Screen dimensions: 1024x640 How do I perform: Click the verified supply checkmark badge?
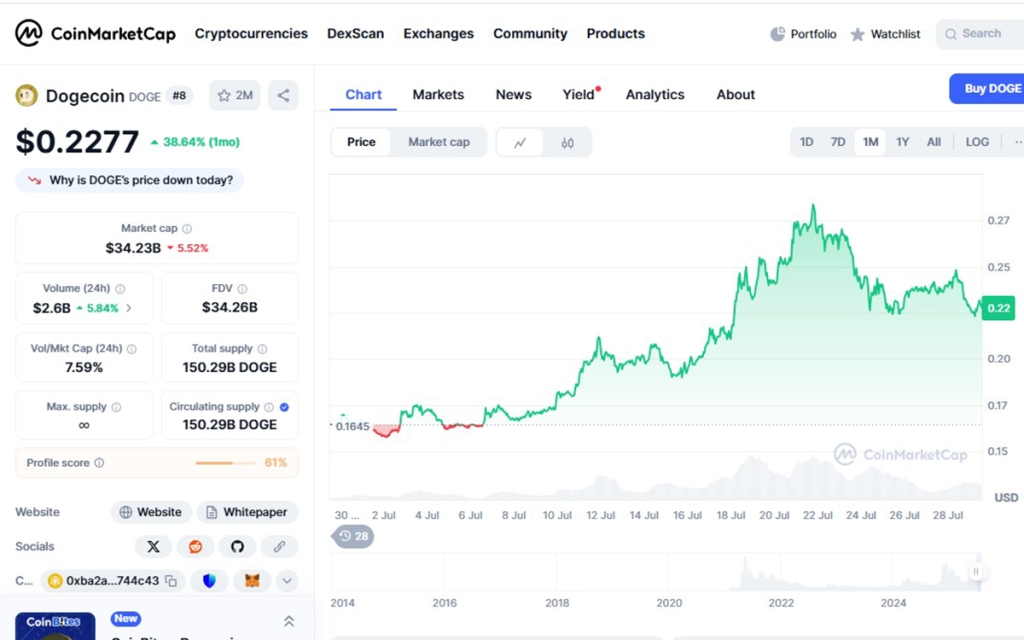click(x=284, y=407)
